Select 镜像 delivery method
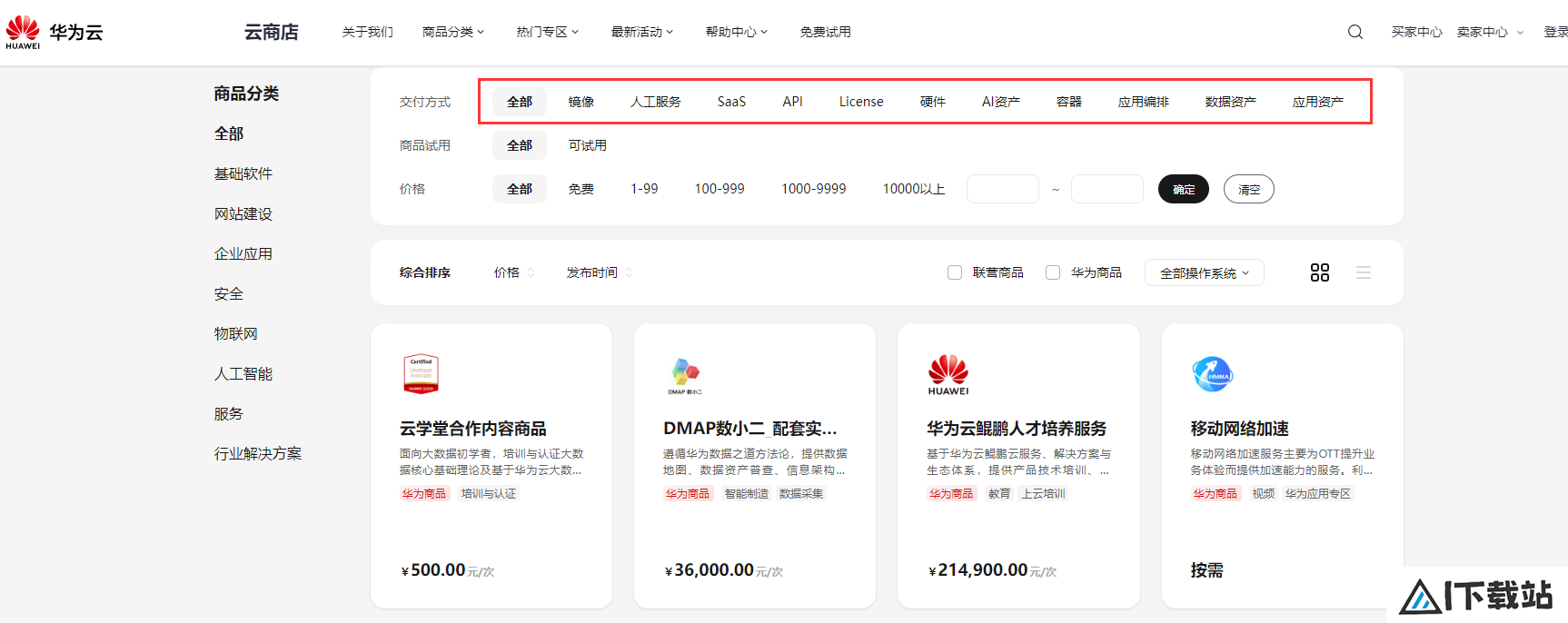The image size is (1568, 623). pyautogui.click(x=581, y=102)
